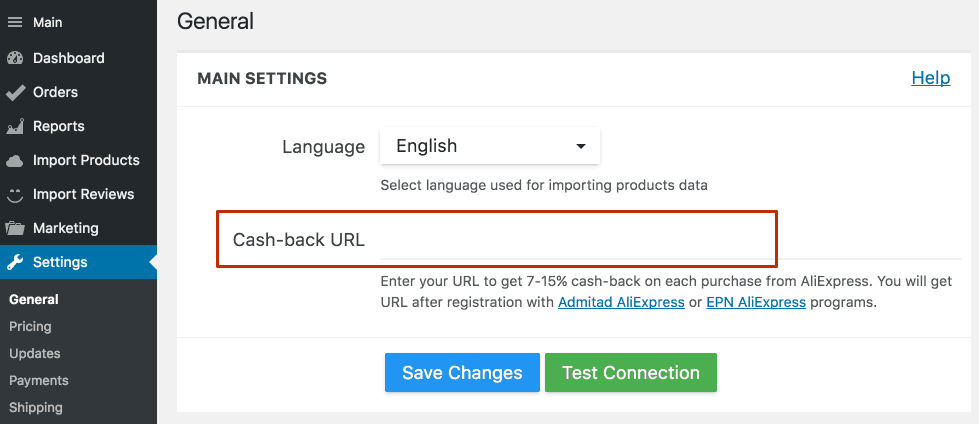This screenshot has width=979, height=424.
Task: Click the Dashboard gauge icon
Action: pos(14,58)
